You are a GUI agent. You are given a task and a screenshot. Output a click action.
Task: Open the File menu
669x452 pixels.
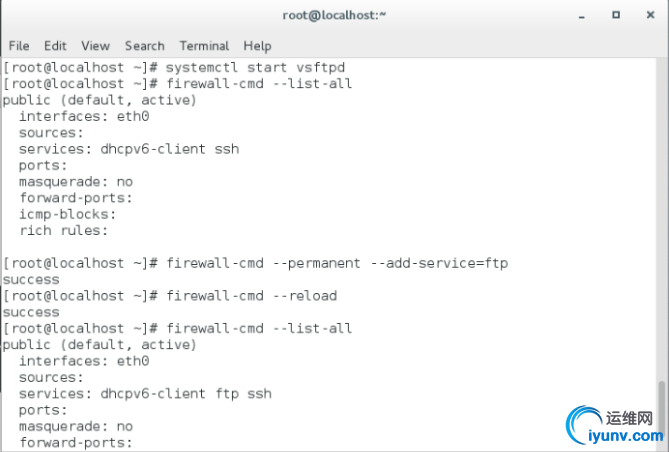tap(19, 46)
